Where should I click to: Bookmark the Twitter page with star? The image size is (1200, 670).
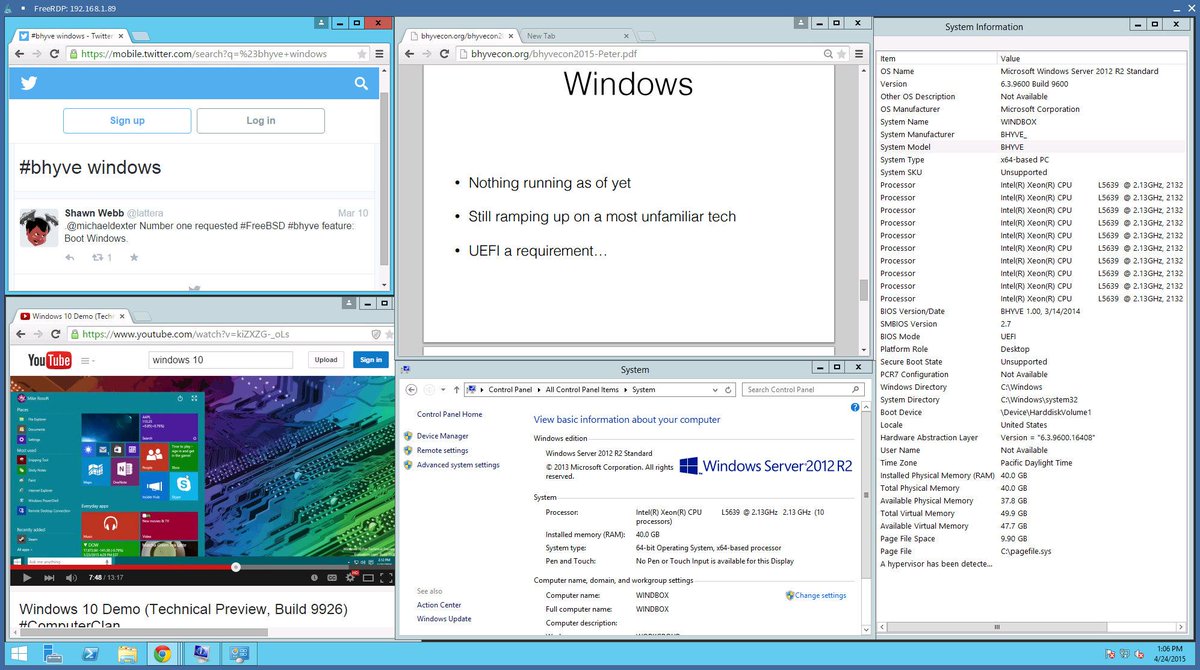pos(364,54)
